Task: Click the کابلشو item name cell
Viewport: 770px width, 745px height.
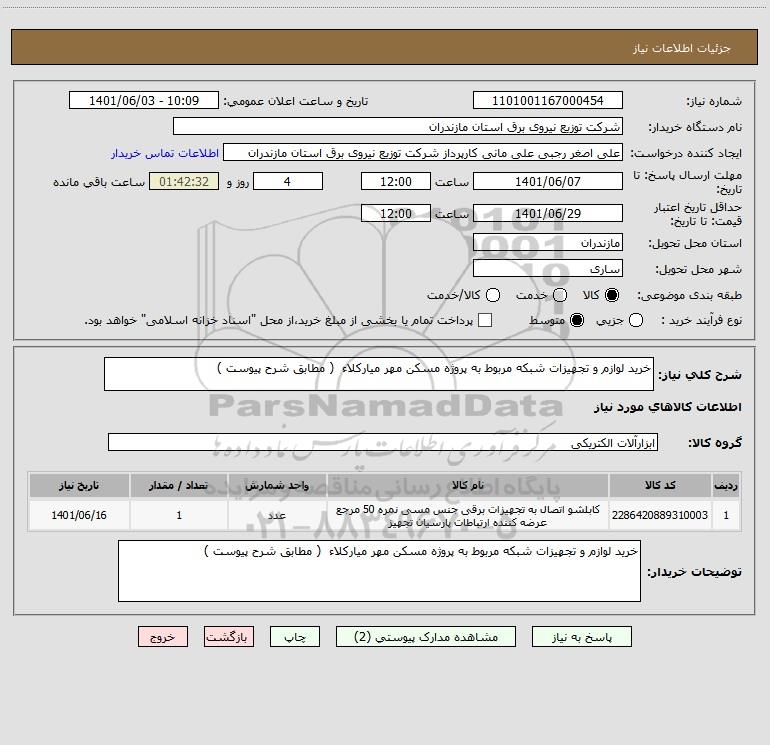Action: pos(468,516)
